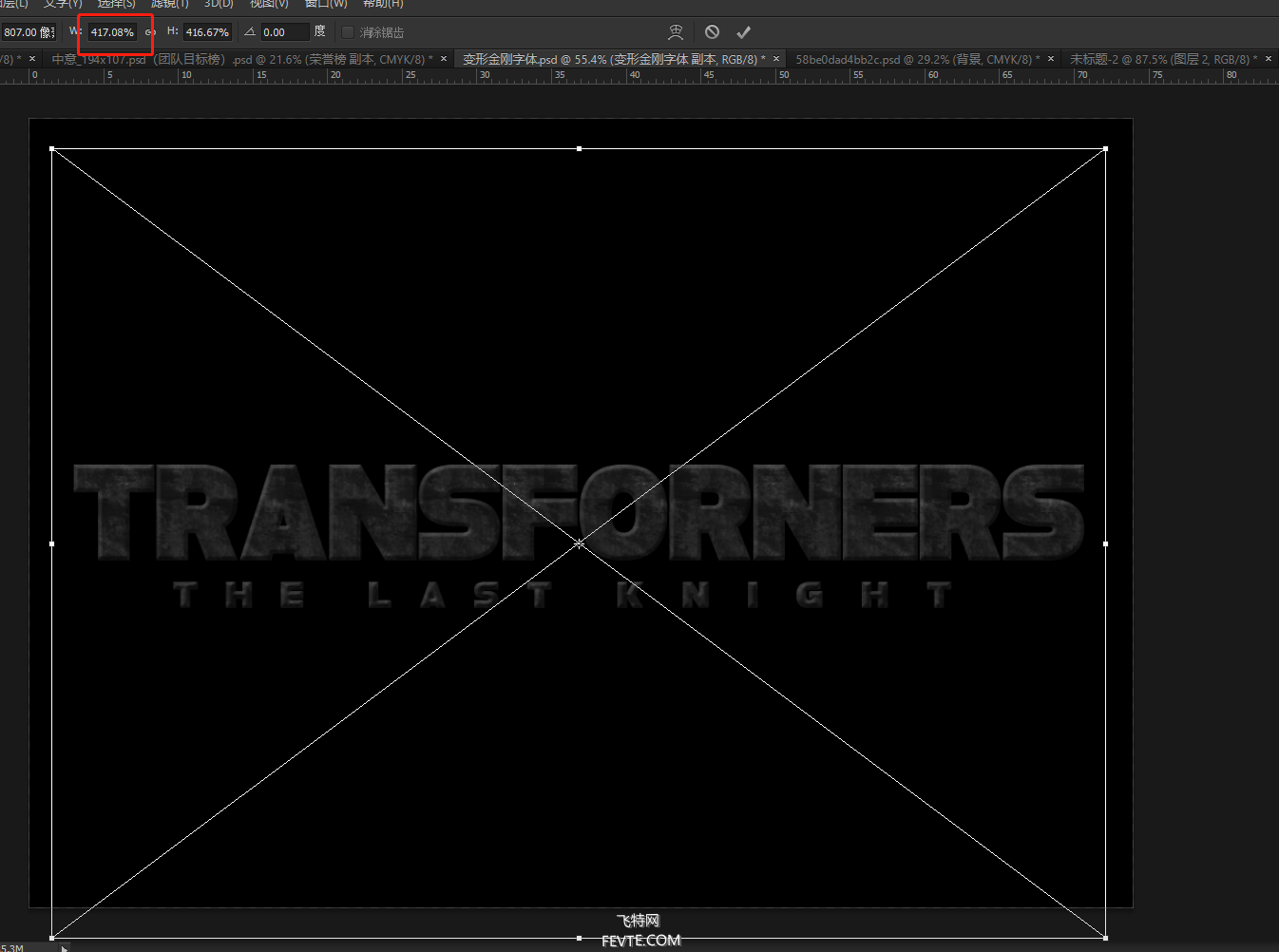
Task: Open the 文字(Y) menu
Action: click(x=63, y=4)
